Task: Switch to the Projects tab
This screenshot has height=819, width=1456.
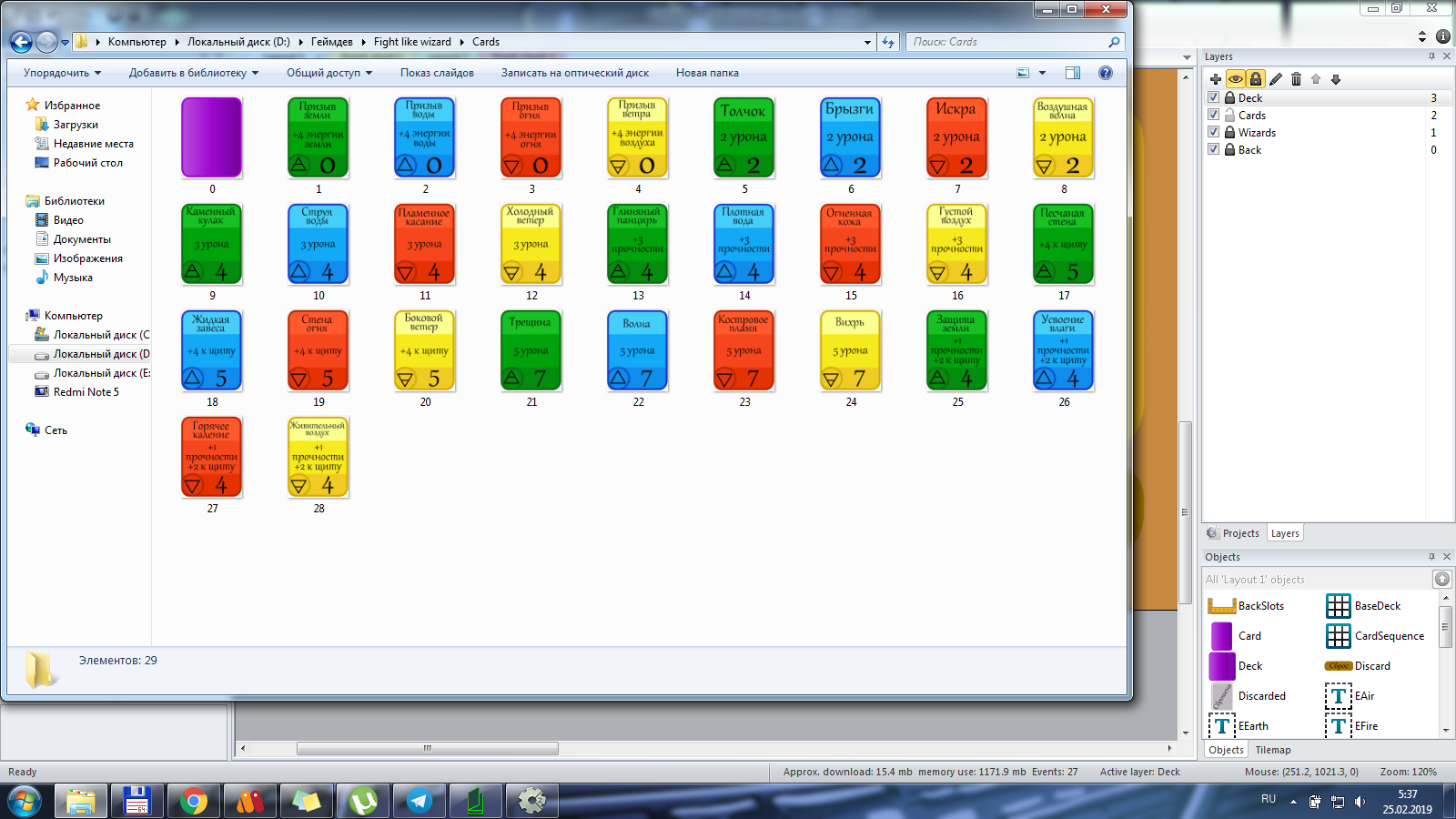Action: tap(1233, 533)
